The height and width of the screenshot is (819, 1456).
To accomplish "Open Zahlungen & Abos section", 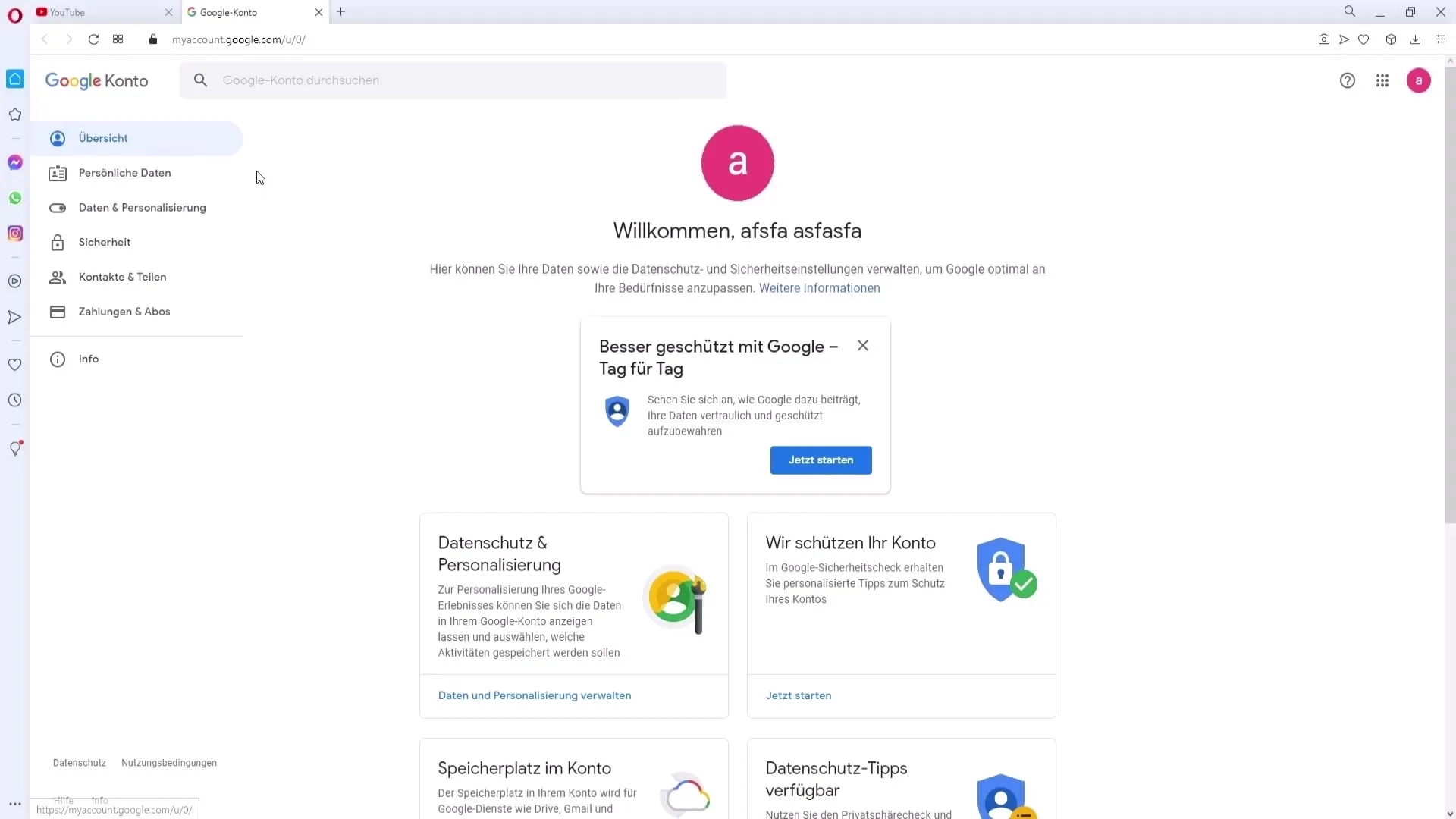I will point(124,311).
